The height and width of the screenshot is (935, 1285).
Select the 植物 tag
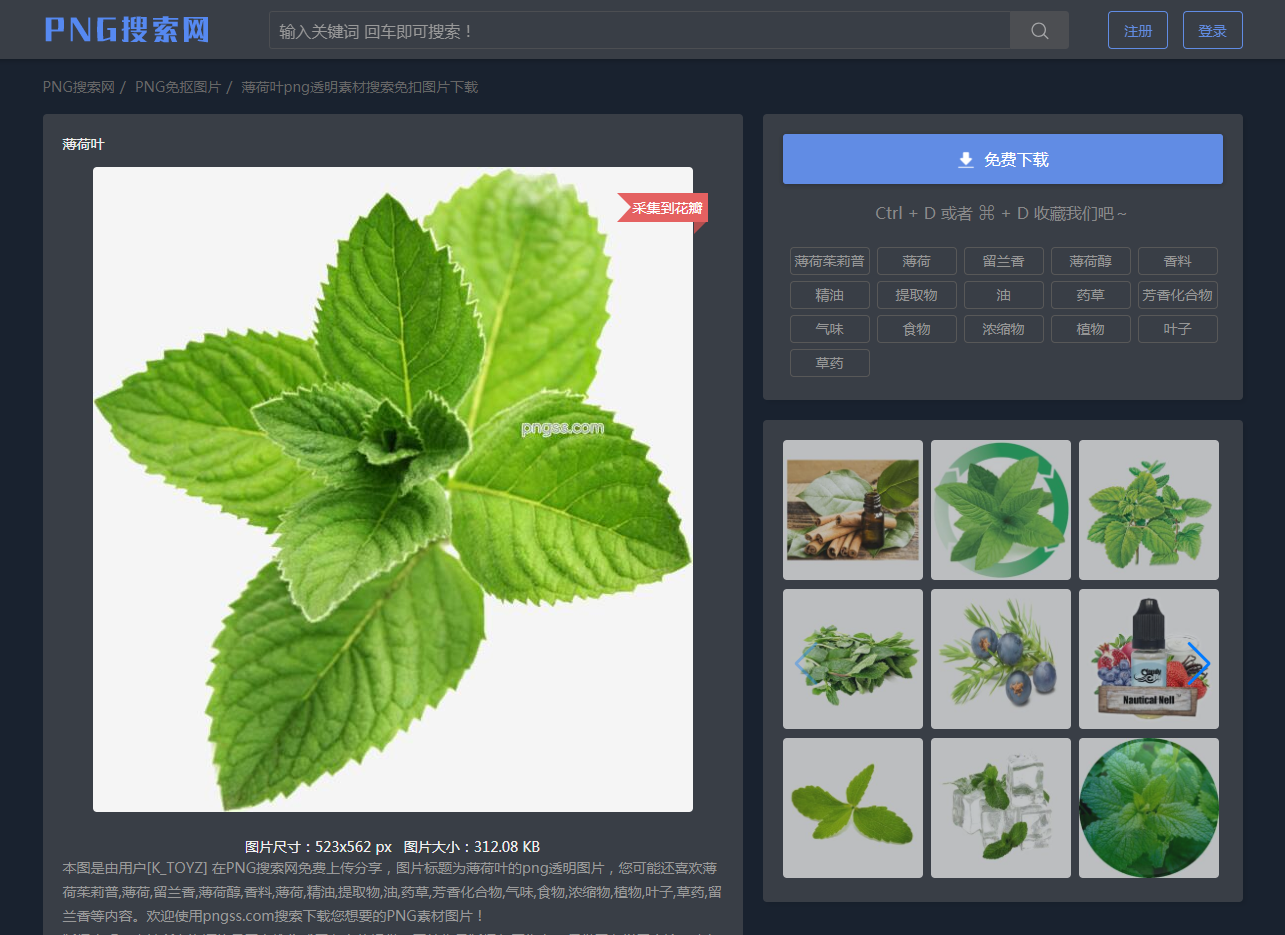coord(1091,329)
